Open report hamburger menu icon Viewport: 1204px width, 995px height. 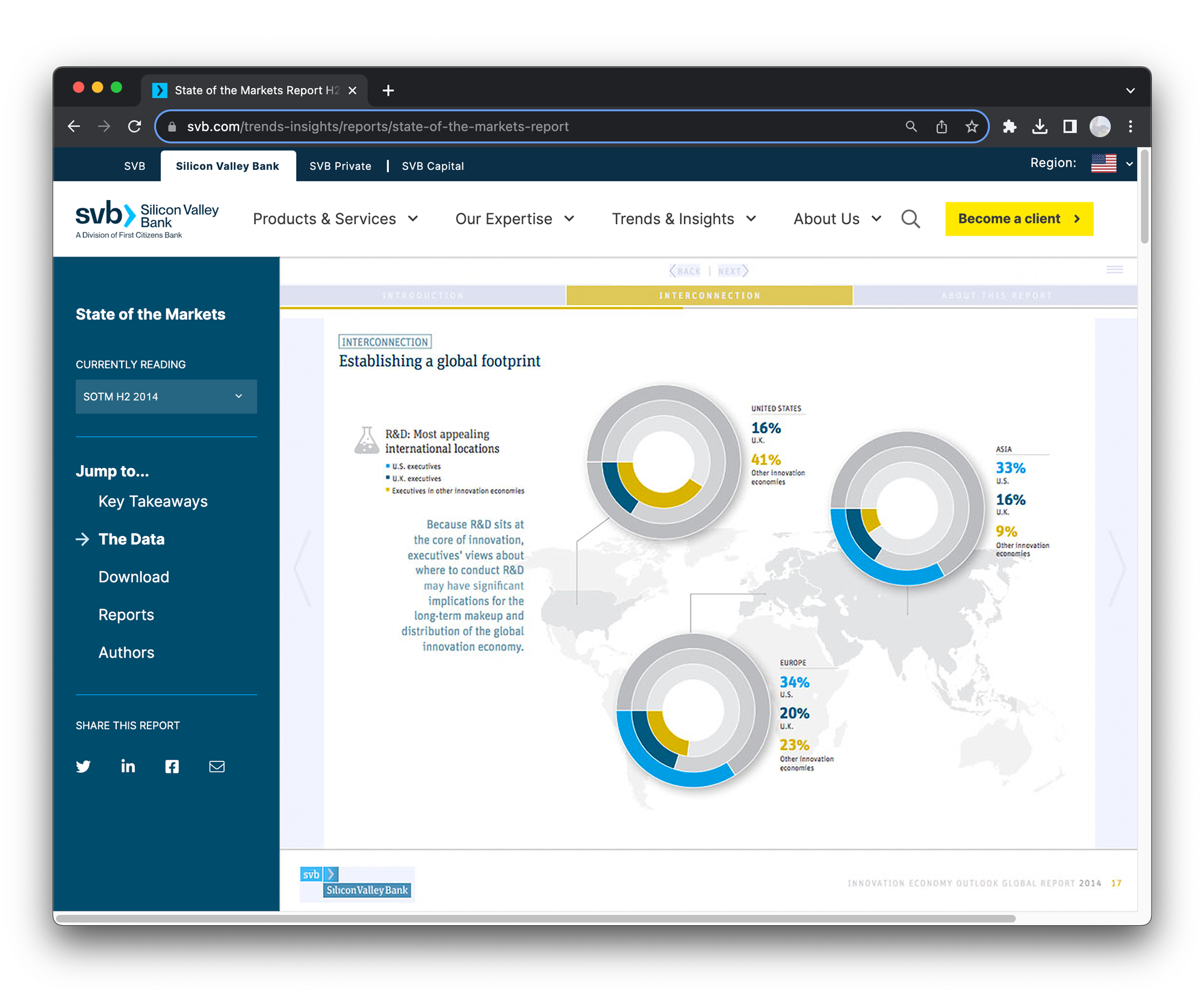click(1114, 270)
